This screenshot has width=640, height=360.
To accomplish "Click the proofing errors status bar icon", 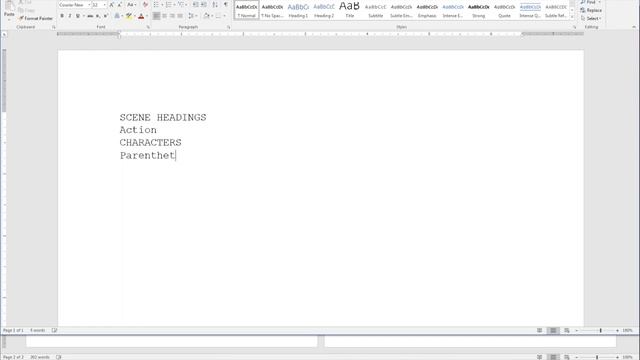I will pos(54,330).
